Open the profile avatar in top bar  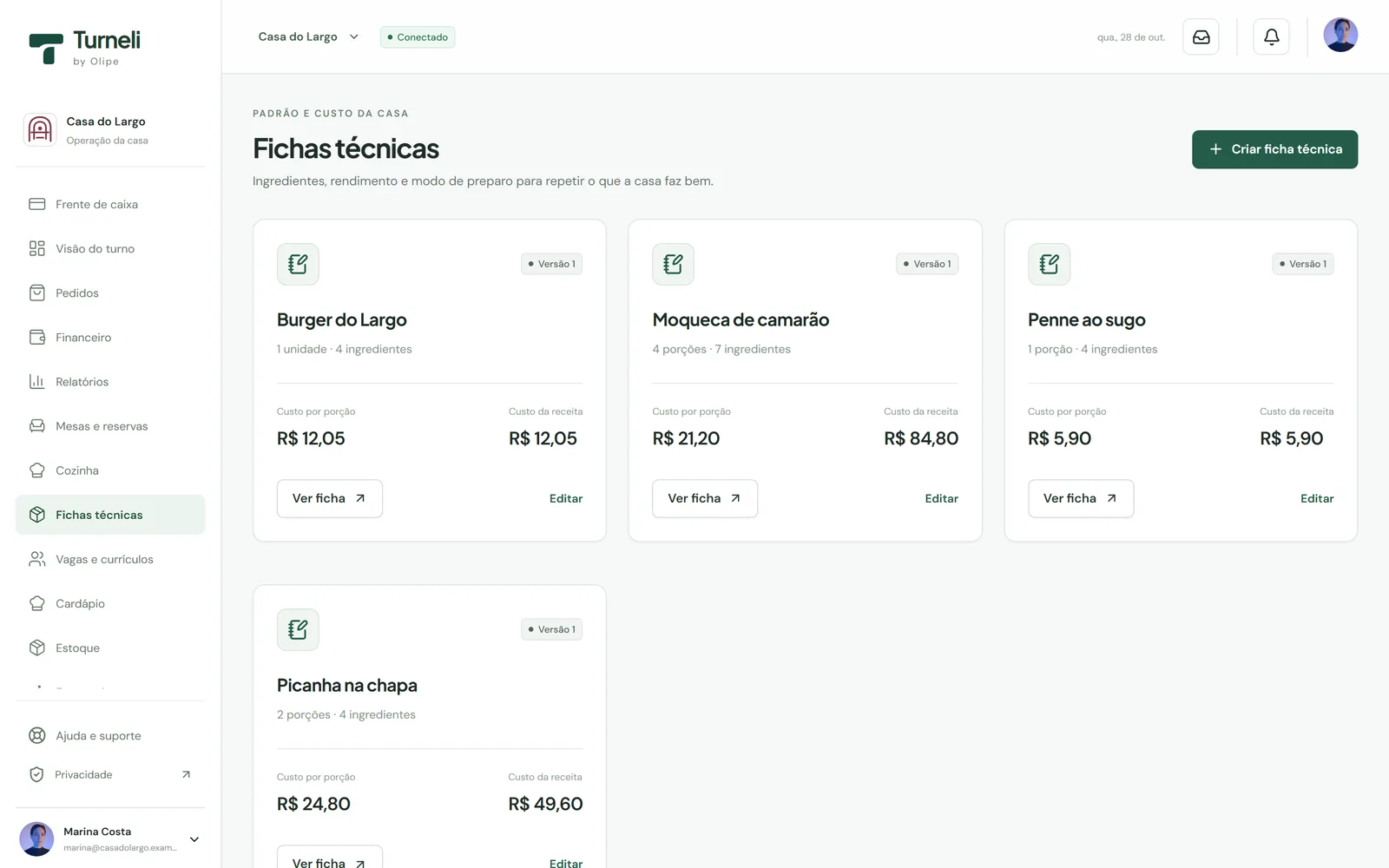tap(1340, 36)
